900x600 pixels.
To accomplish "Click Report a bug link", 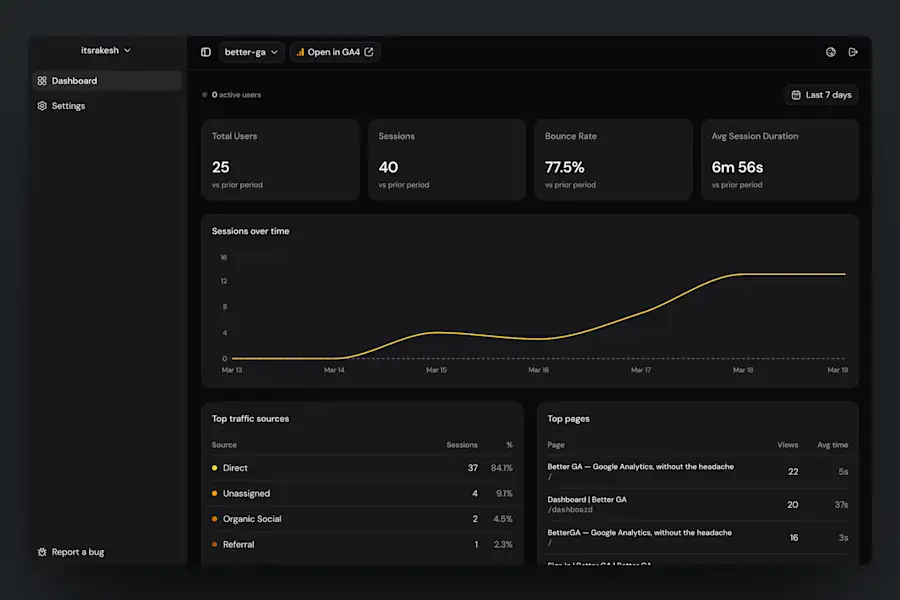I will pyautogui.click(x=71, y=552).
